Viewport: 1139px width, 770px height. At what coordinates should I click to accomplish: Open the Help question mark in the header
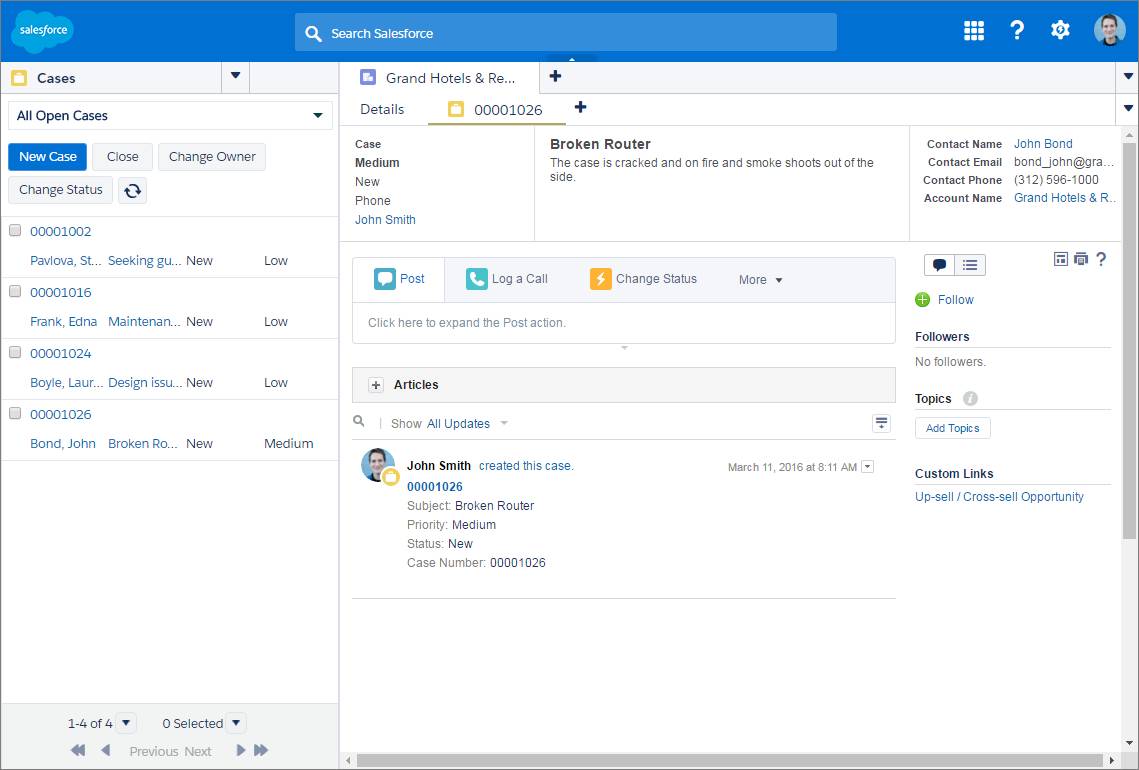point(1017,31)
